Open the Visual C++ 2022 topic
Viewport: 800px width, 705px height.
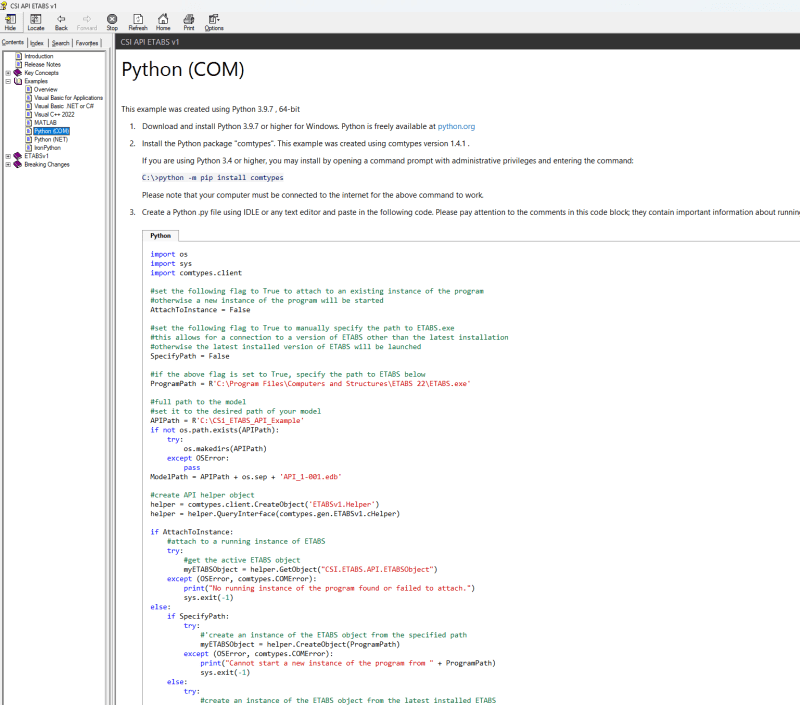click(54, 114)
